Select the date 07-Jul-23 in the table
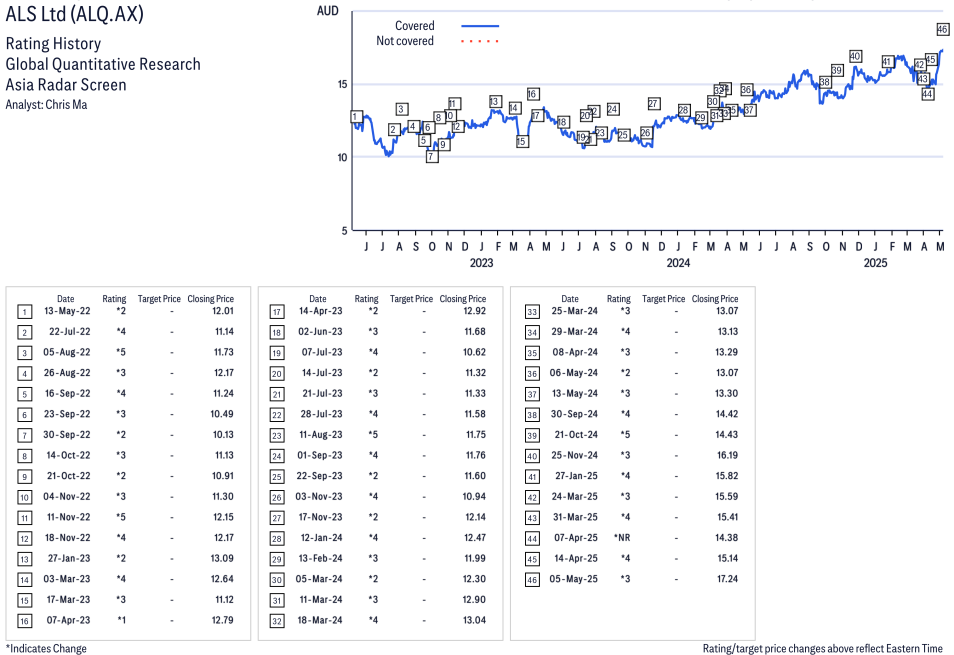 pos(322,352)
